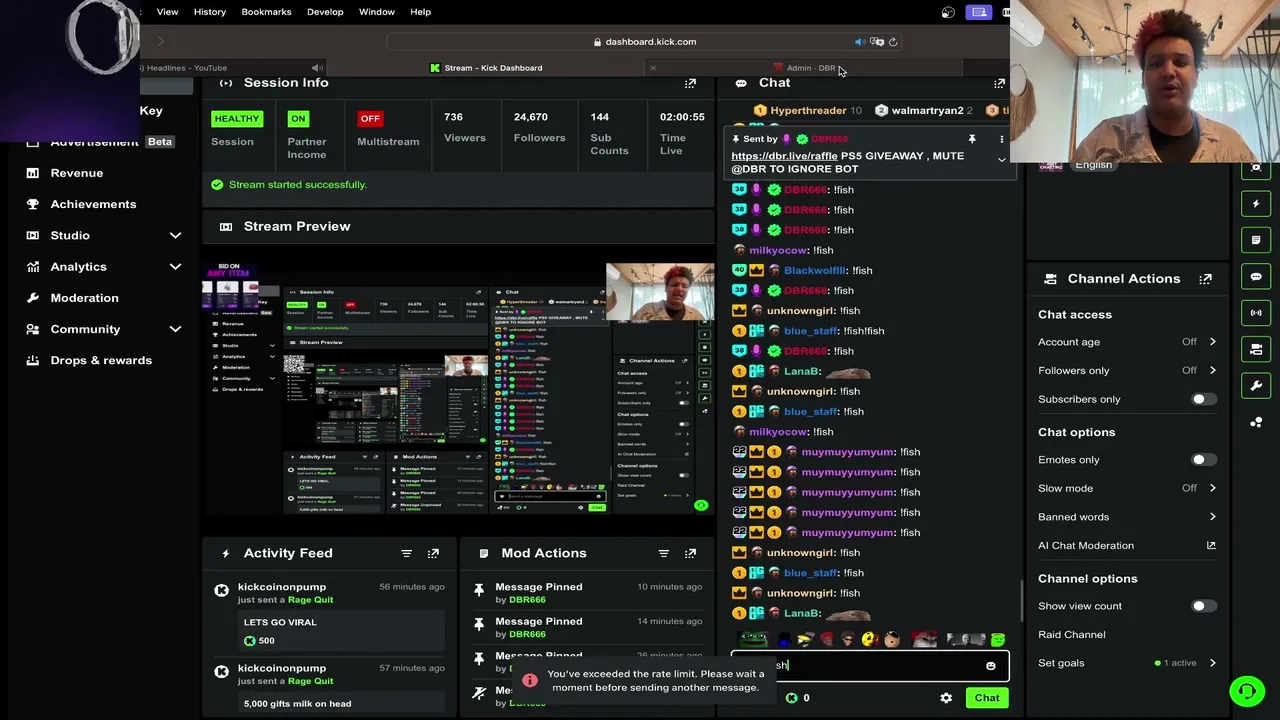Toggle Show view count
Image resolution: width=1280 pixels, height=720 pixels.
point(1203,606)
